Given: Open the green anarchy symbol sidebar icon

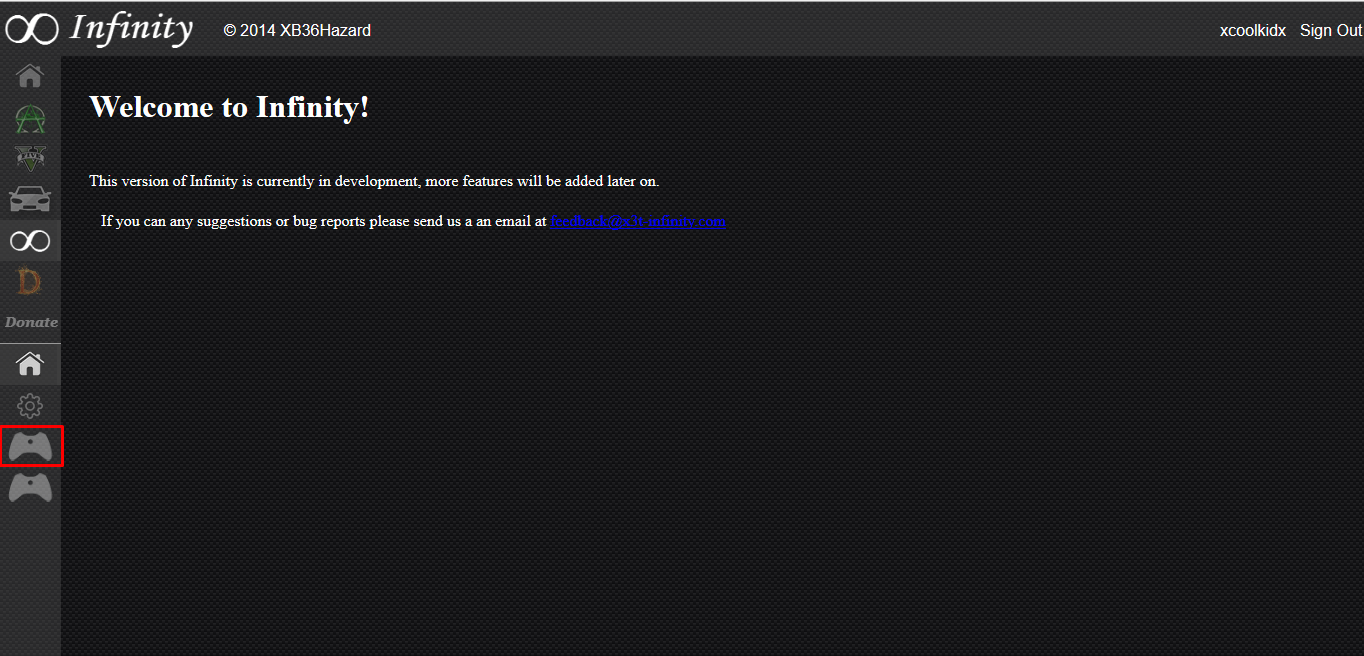Looking at the screenshot, I should point(30,119).
